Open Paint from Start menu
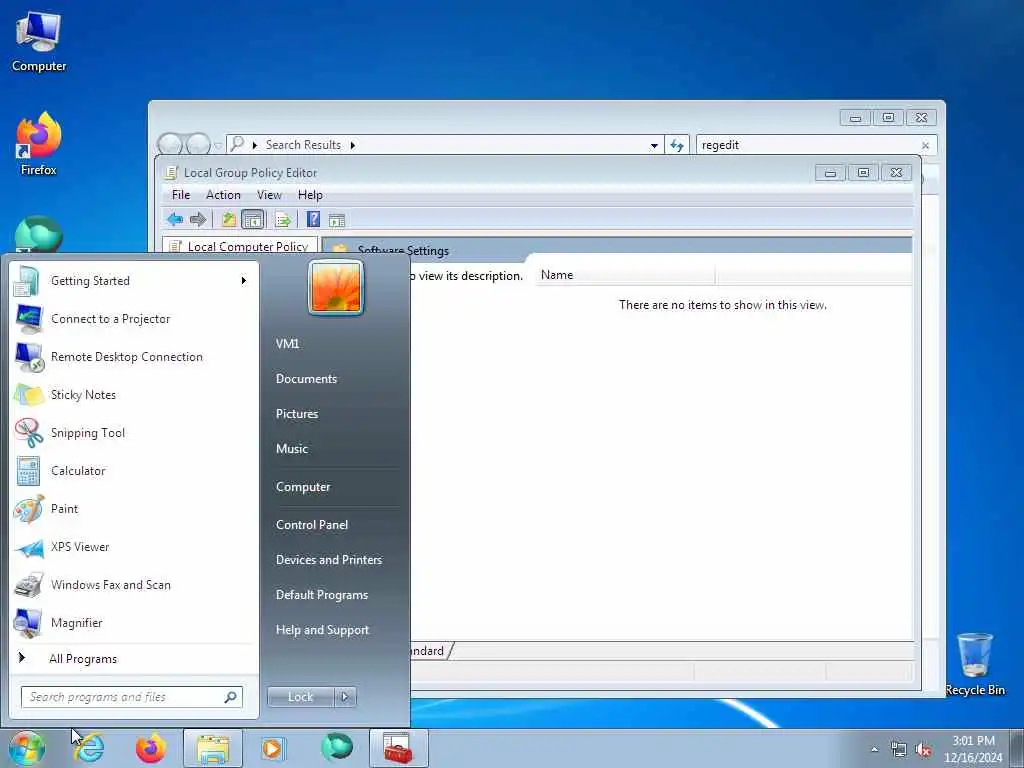1024x768 pixels. (x=134, y=509)
